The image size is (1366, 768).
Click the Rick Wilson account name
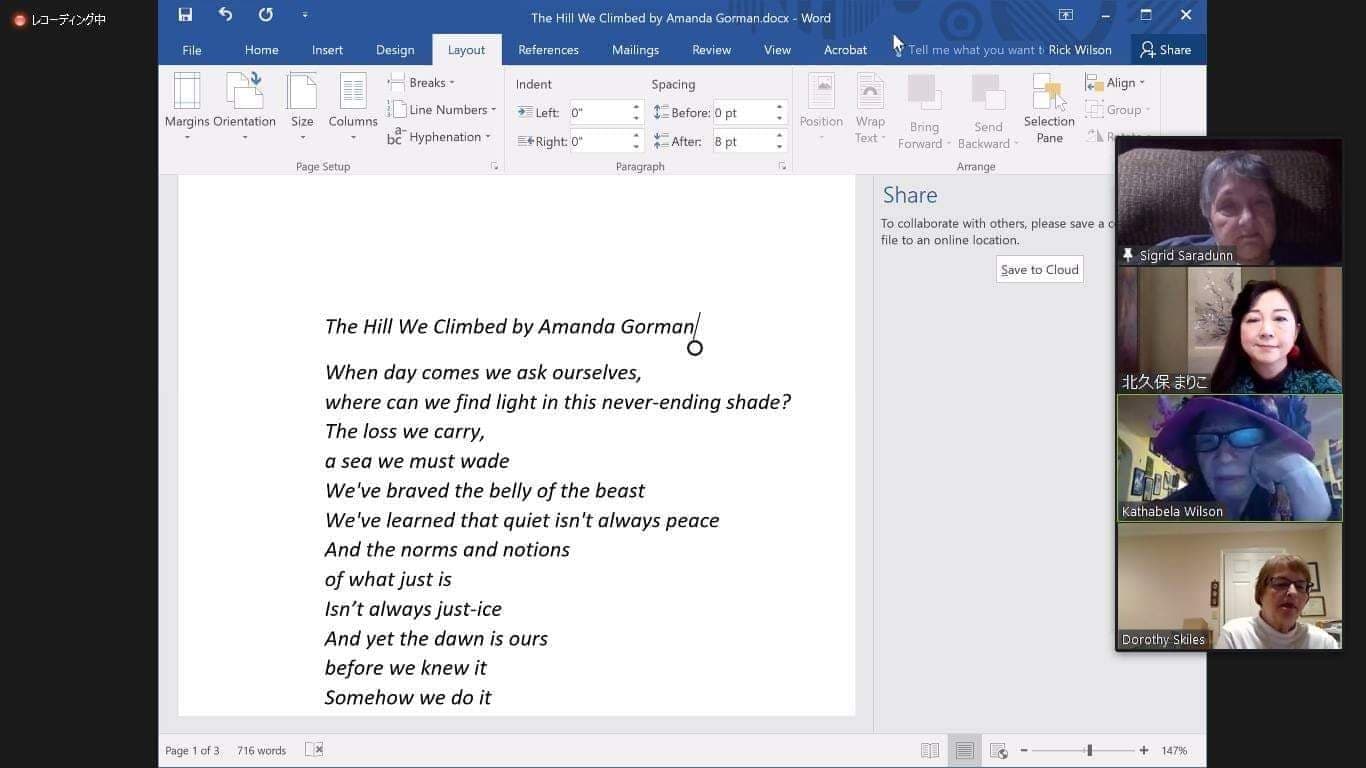(1080, 50)
